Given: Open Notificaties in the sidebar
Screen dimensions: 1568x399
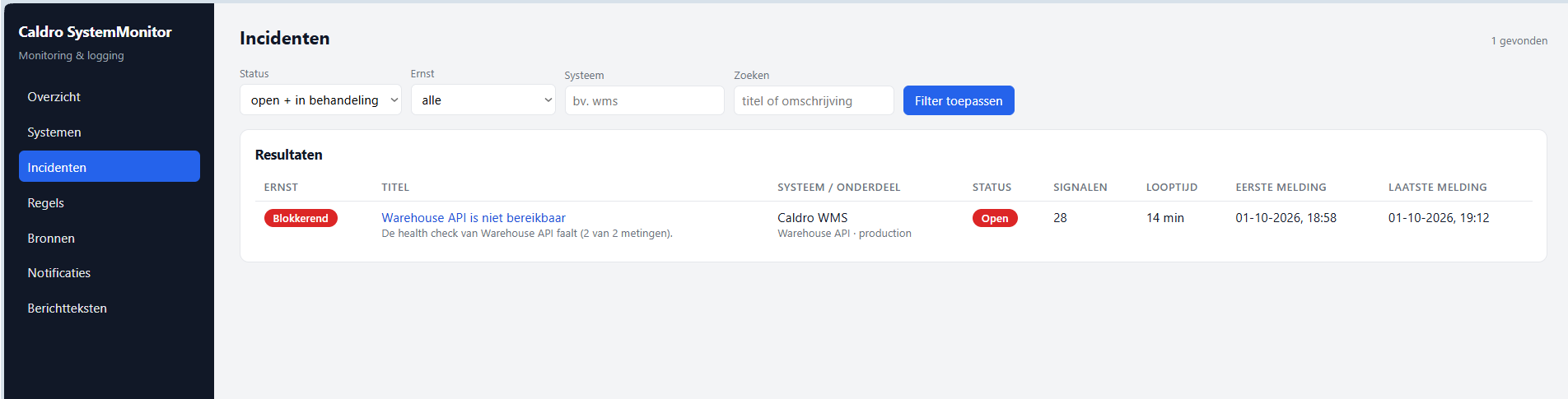Looking at the screenshot, I should pos(109,273).
